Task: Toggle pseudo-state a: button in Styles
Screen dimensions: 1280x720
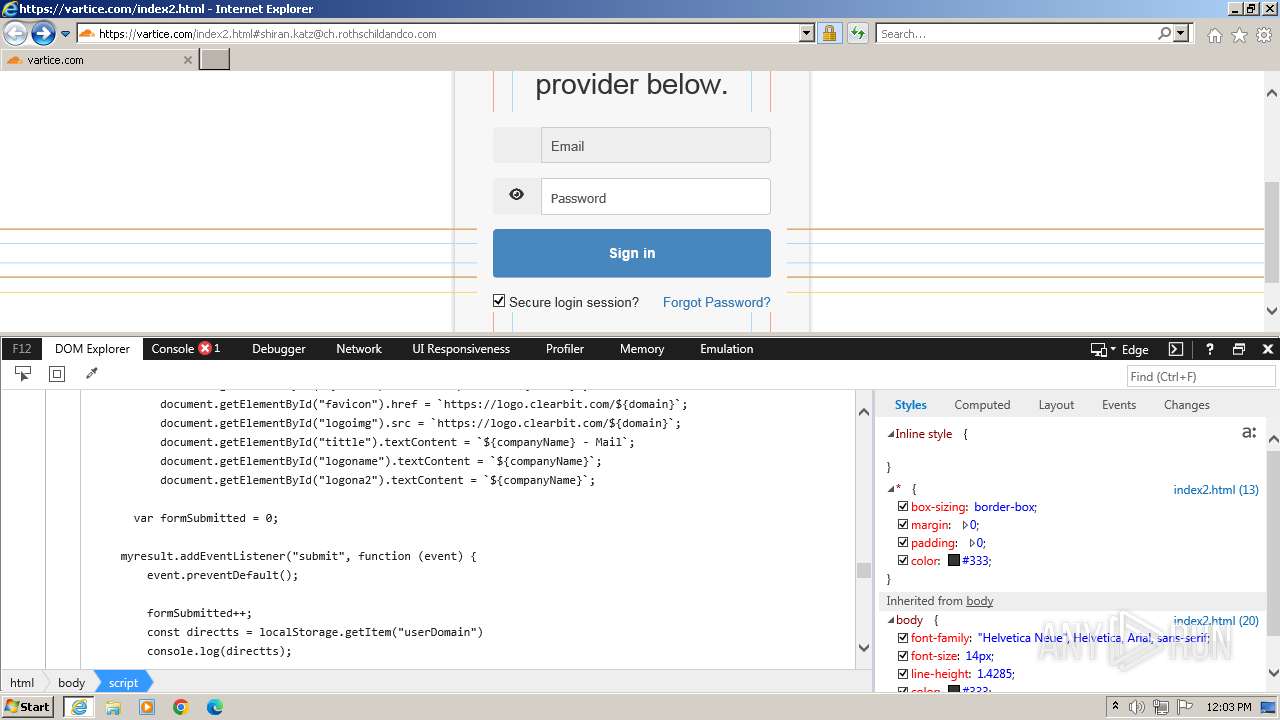Action: pos(1249,433)
